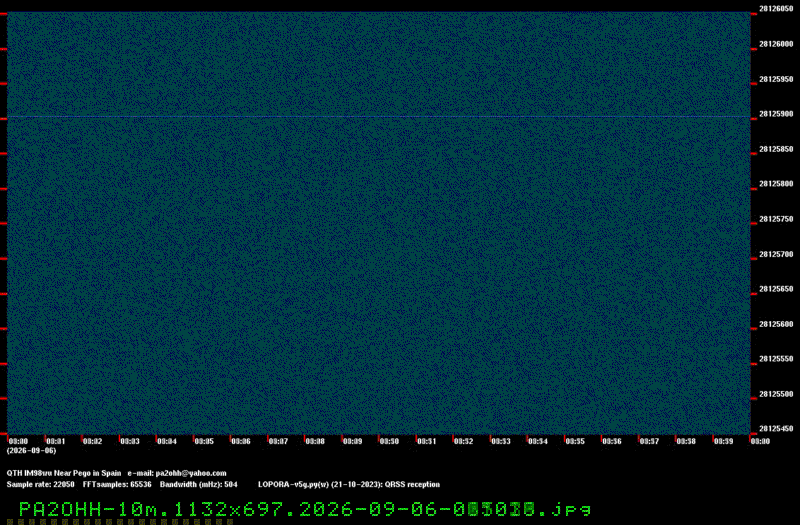This screenshot has width=800, height=525.
Task: Click the 28125850 frequency label
Action: click(776, 149)
